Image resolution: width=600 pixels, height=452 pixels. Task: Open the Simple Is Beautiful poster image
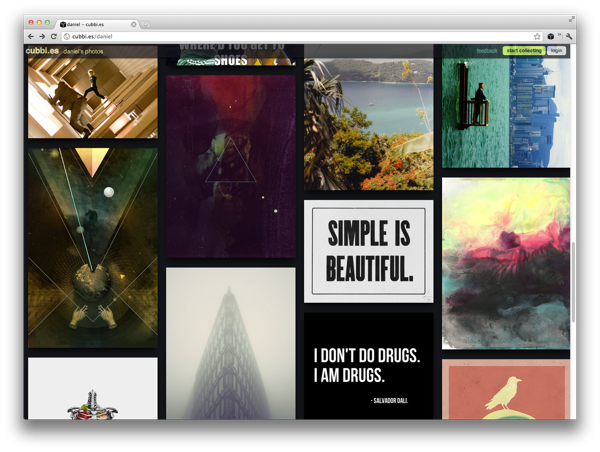368,251
